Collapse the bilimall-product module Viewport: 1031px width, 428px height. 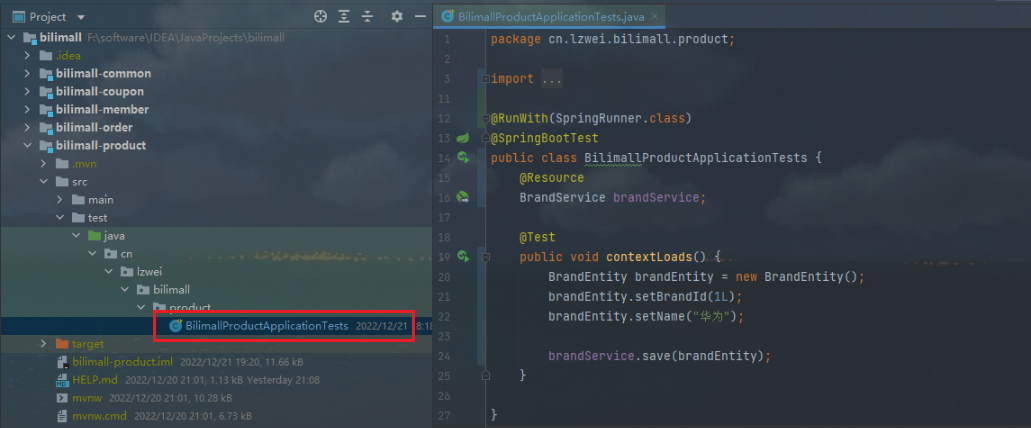coord(27,145)
